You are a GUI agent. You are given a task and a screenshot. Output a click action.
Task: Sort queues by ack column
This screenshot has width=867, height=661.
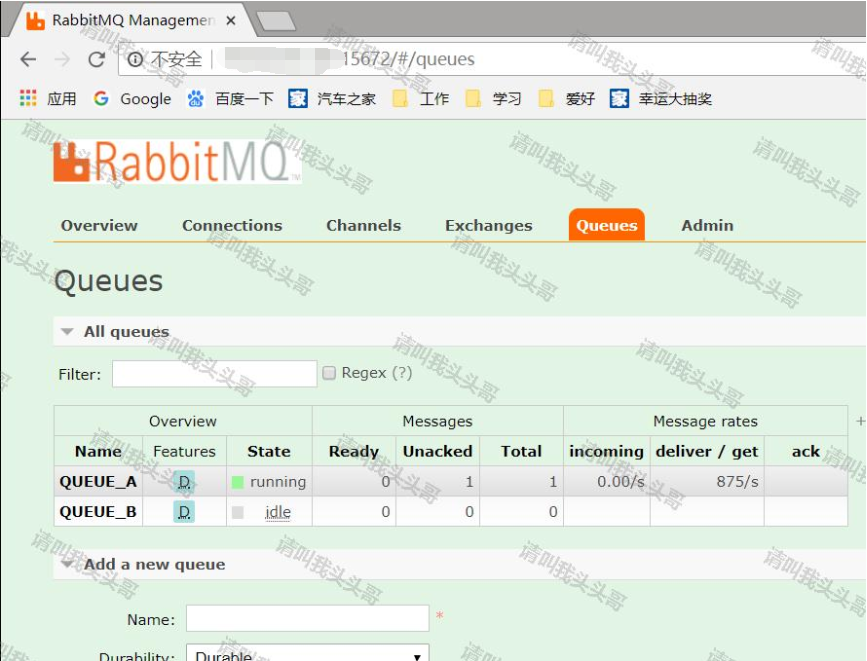pyautogui.click(x=805, y=451)
